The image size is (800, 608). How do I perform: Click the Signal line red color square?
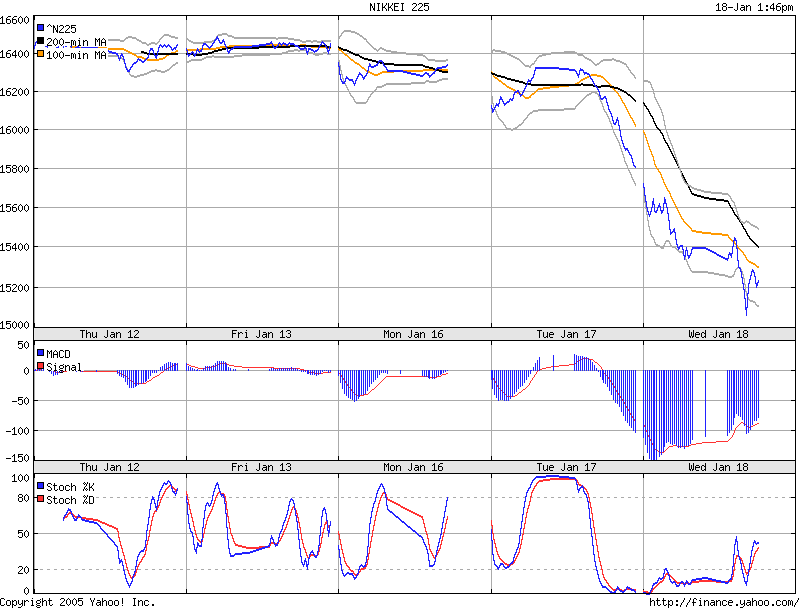(40, 365)
